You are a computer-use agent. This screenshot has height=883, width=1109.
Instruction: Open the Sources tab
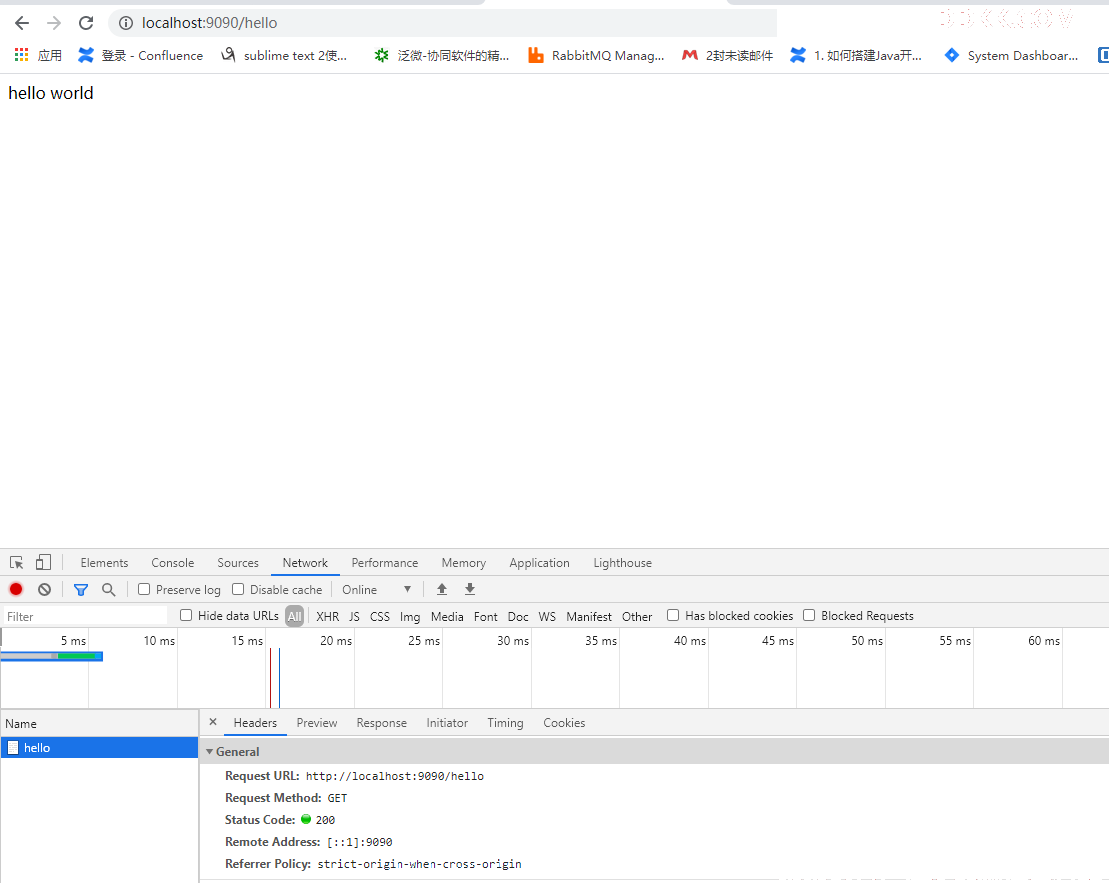tap(238, 562)
